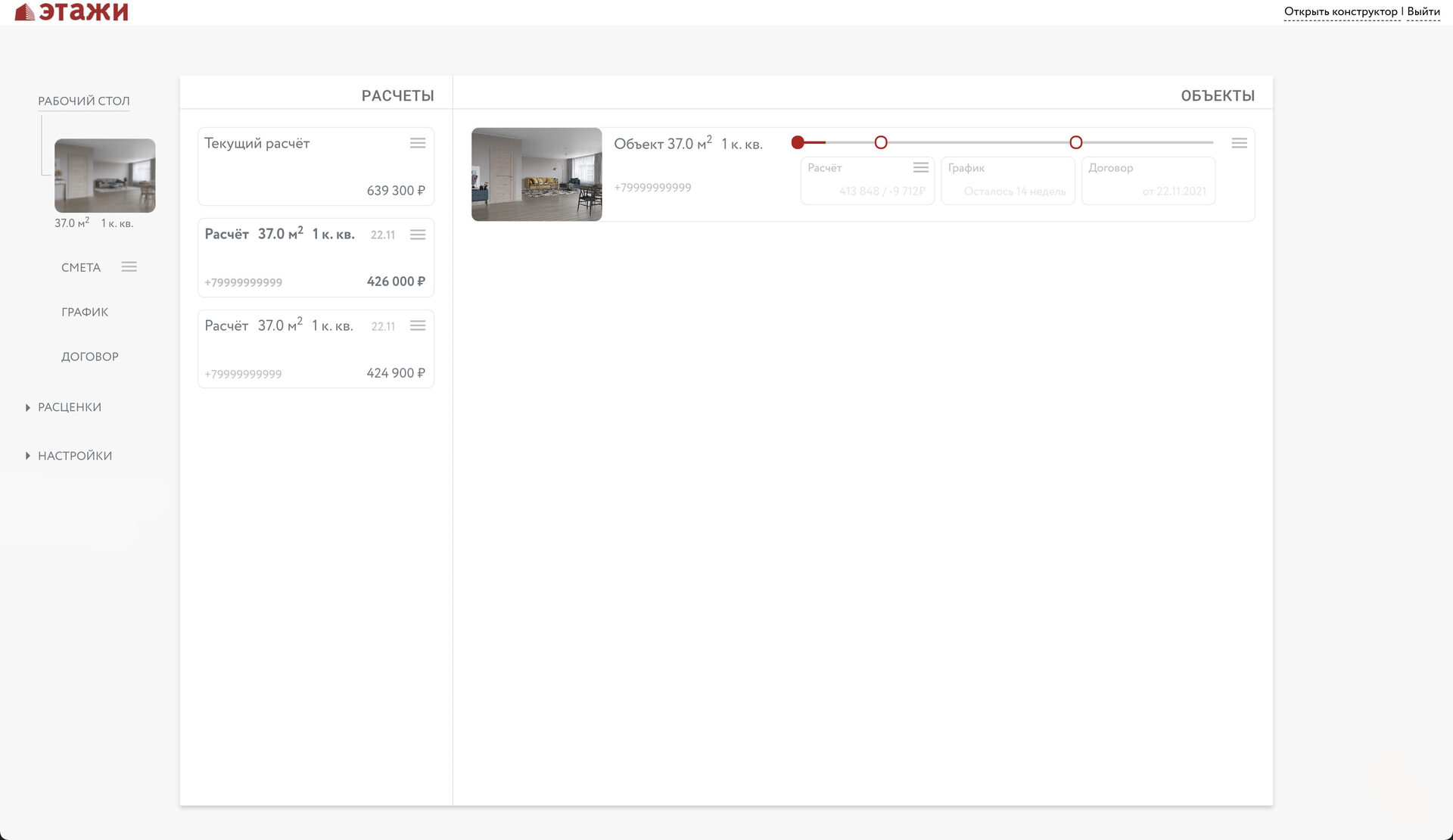Viewport: 1453px width, 840px height.
Task: Expand the НАСТРОЙКИ section
Action: 74,456
